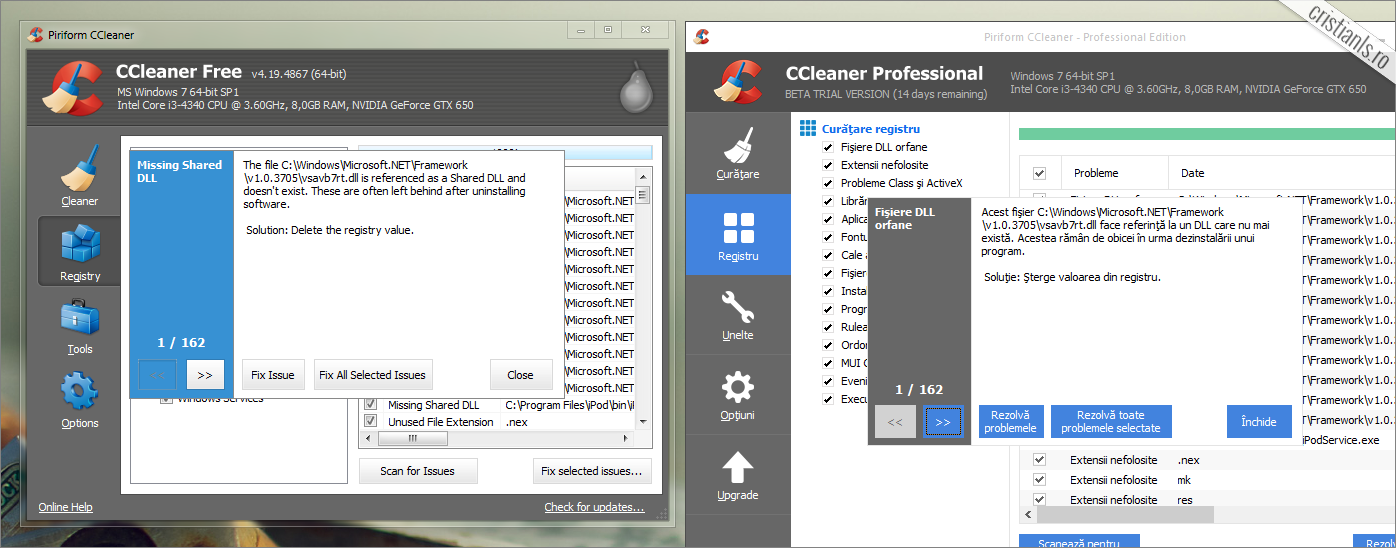Open Options gear in CCleaner Free sidebar
This screenshot has width=1396, height=548.
point(80,398)
